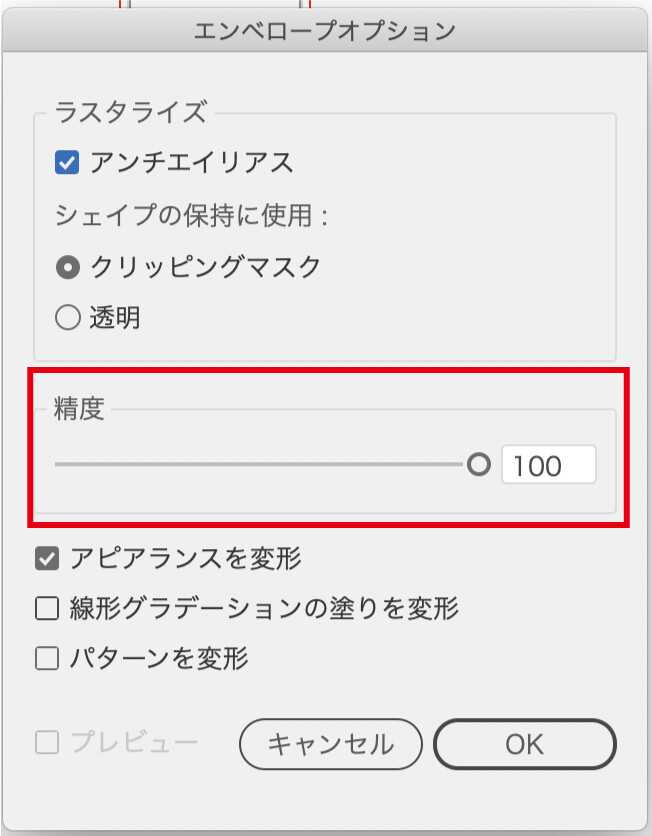This screenshot has height=836, width=652.
Task: Click the エンベロープオプション dialog title bar
Action: click(x=324, y=30)
